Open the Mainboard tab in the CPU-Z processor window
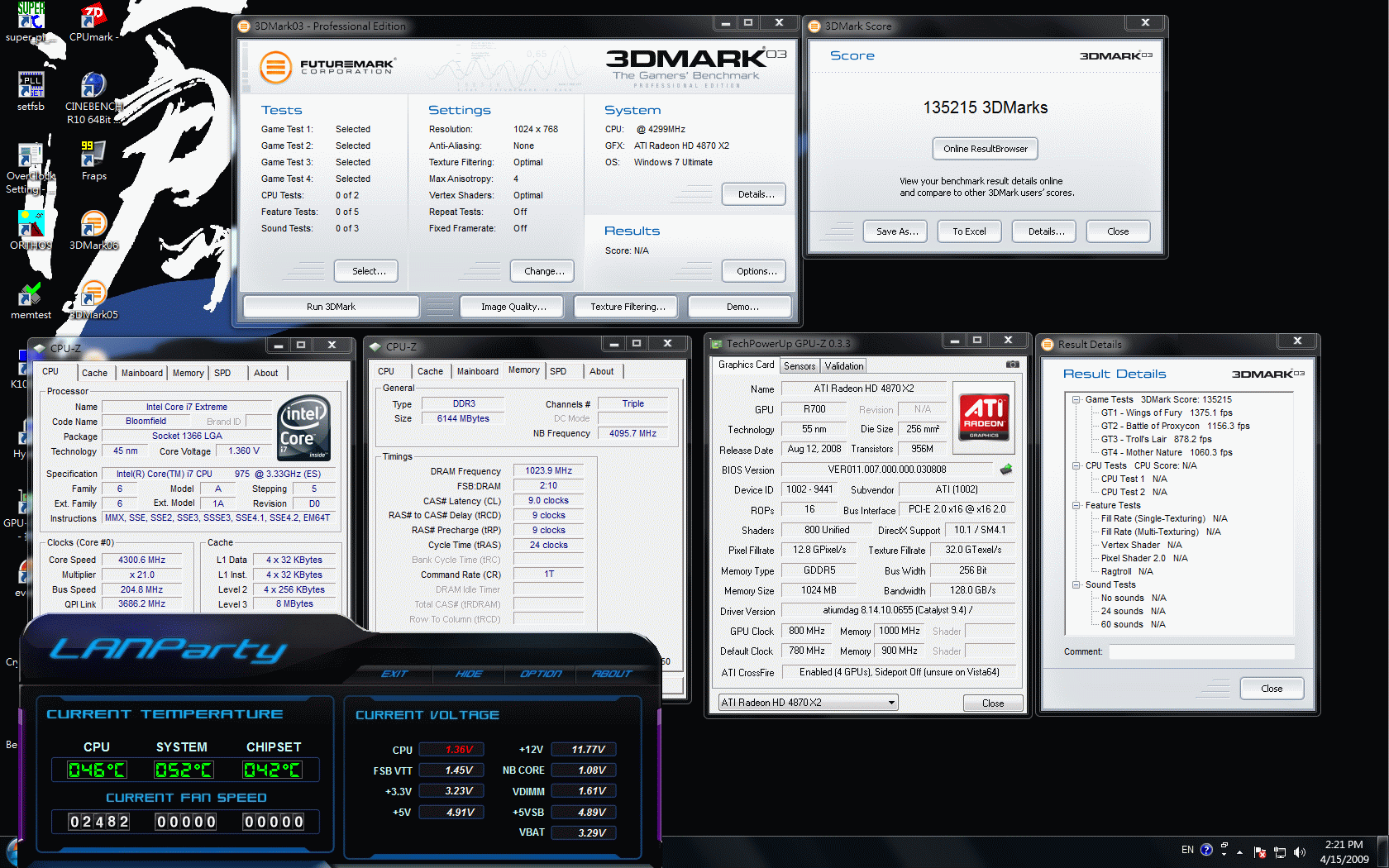This screenshot has width=1389, height=868. point(142,373)
